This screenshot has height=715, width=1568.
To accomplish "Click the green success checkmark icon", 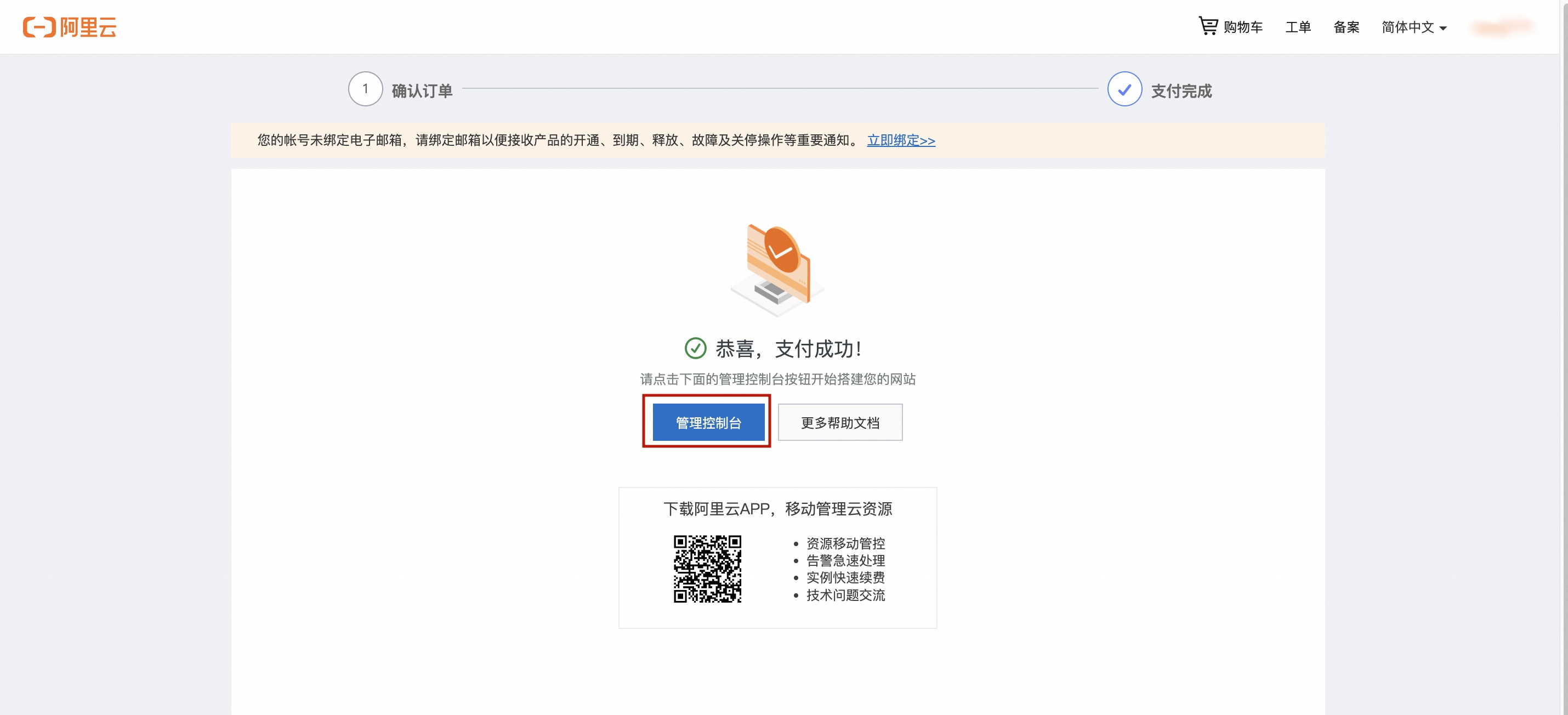I will point(695,349).
